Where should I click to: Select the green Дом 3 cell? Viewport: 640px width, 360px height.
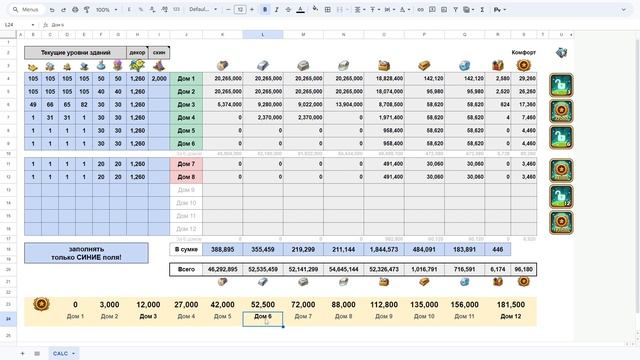186,104
